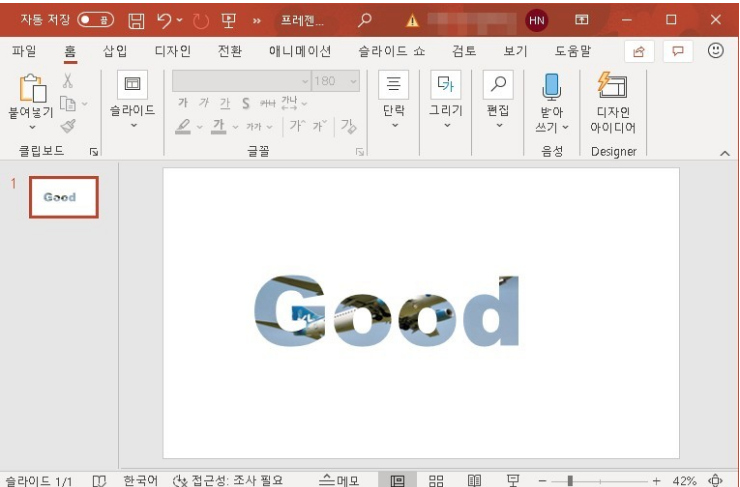Toggle the AutoSave switch
This screenshot has height=487, width=740.
96,19
